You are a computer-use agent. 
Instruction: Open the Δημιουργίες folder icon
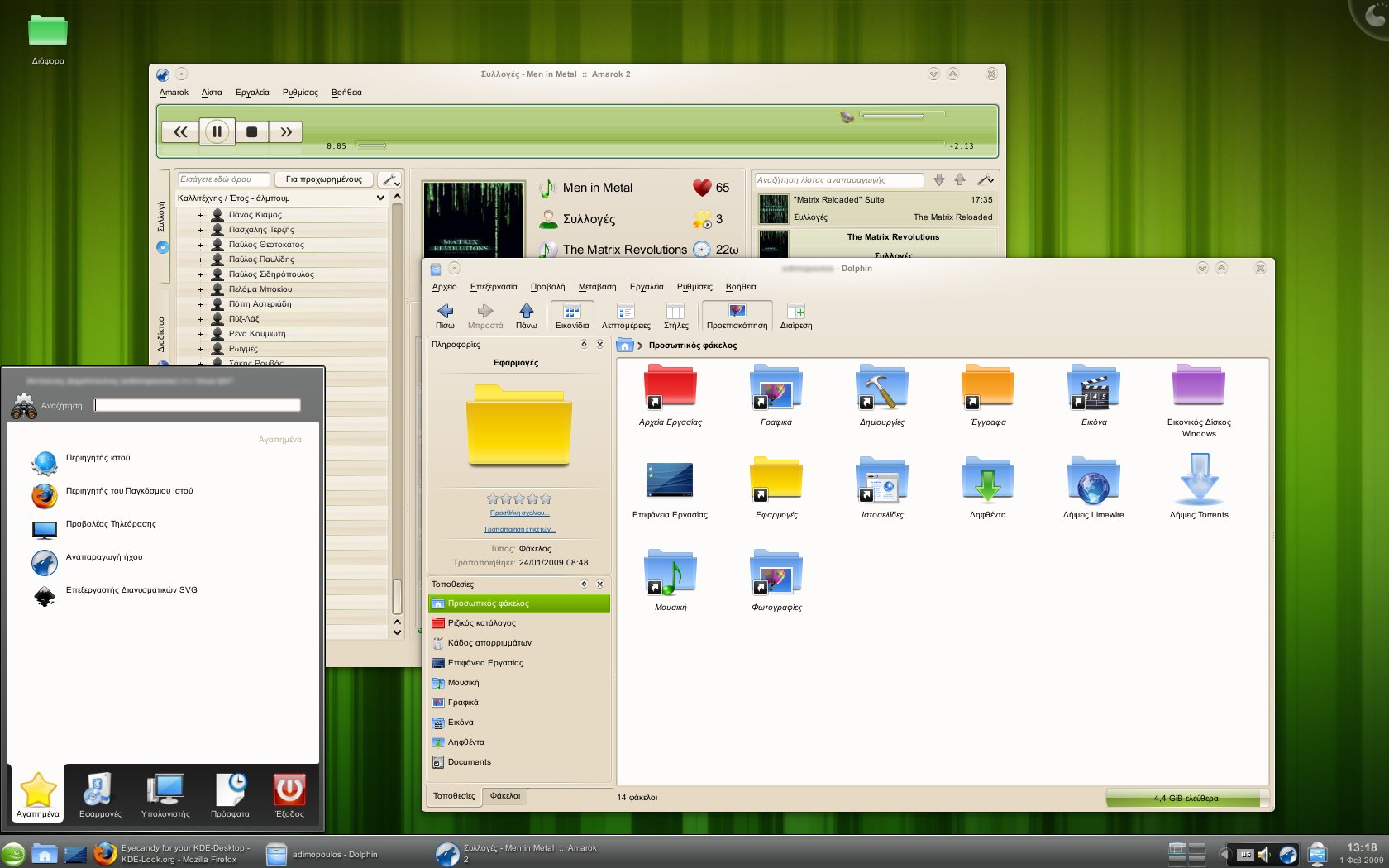click(x=882, y=395)
